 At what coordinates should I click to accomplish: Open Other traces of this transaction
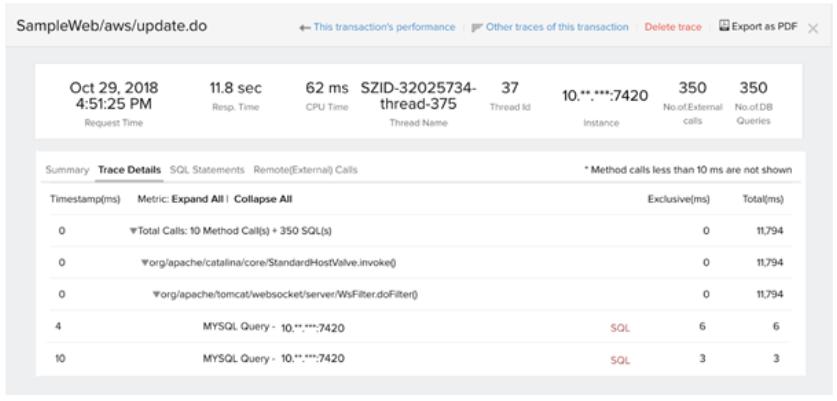point(557,27)
